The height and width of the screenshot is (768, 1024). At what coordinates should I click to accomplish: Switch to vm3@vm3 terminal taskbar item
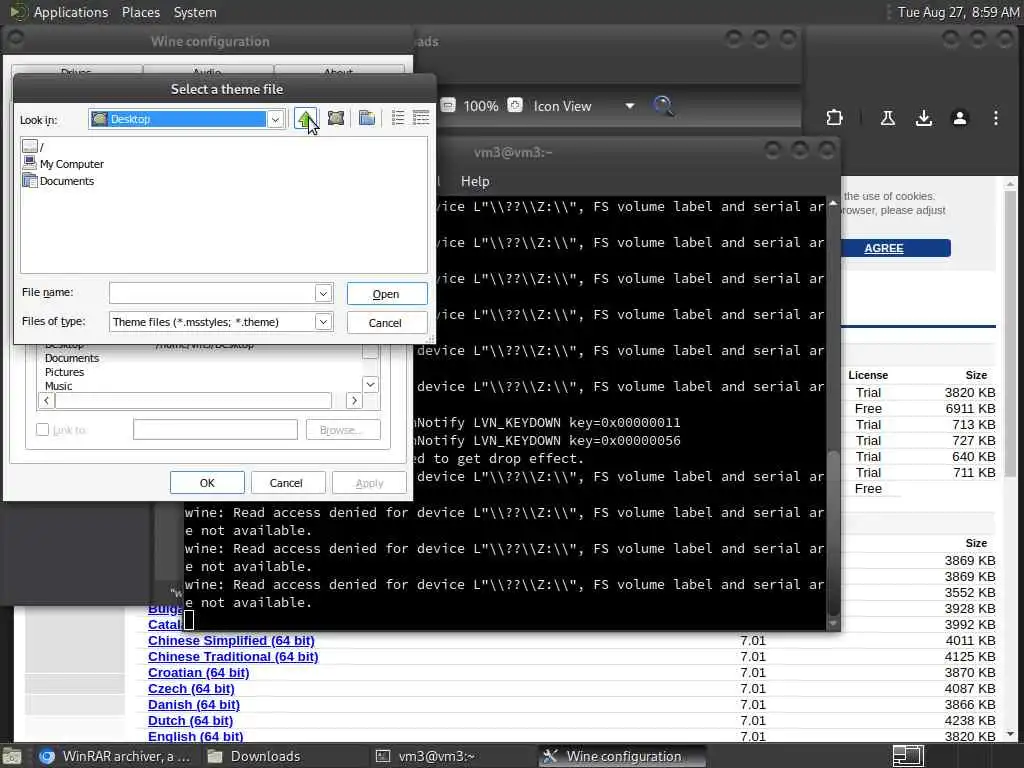[x=426, y=756]
